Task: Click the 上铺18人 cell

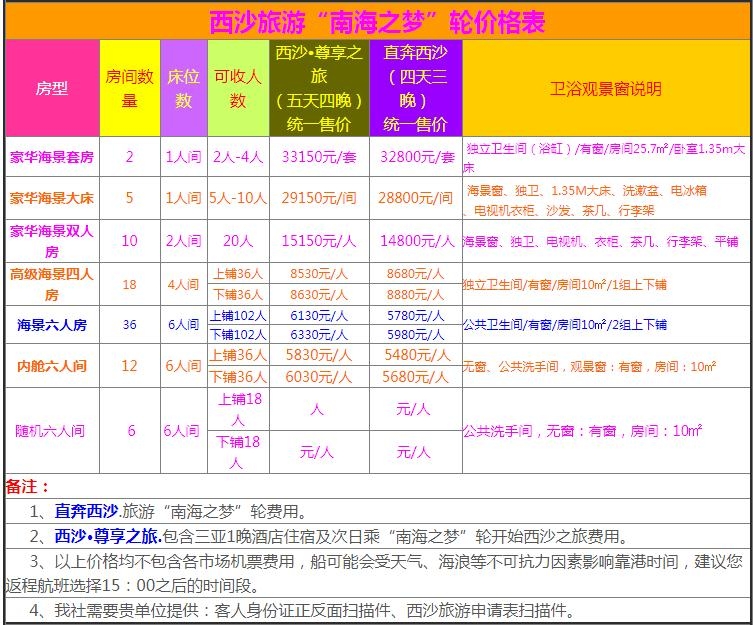Action: tap(239, 410)
